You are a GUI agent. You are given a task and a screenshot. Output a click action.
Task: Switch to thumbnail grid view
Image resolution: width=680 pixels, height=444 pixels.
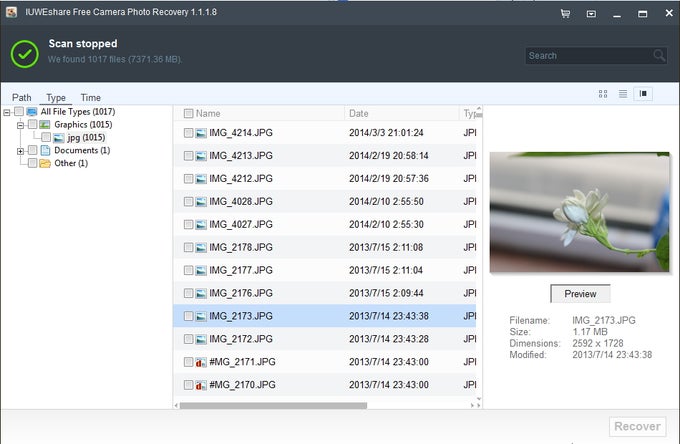(603, 94)
